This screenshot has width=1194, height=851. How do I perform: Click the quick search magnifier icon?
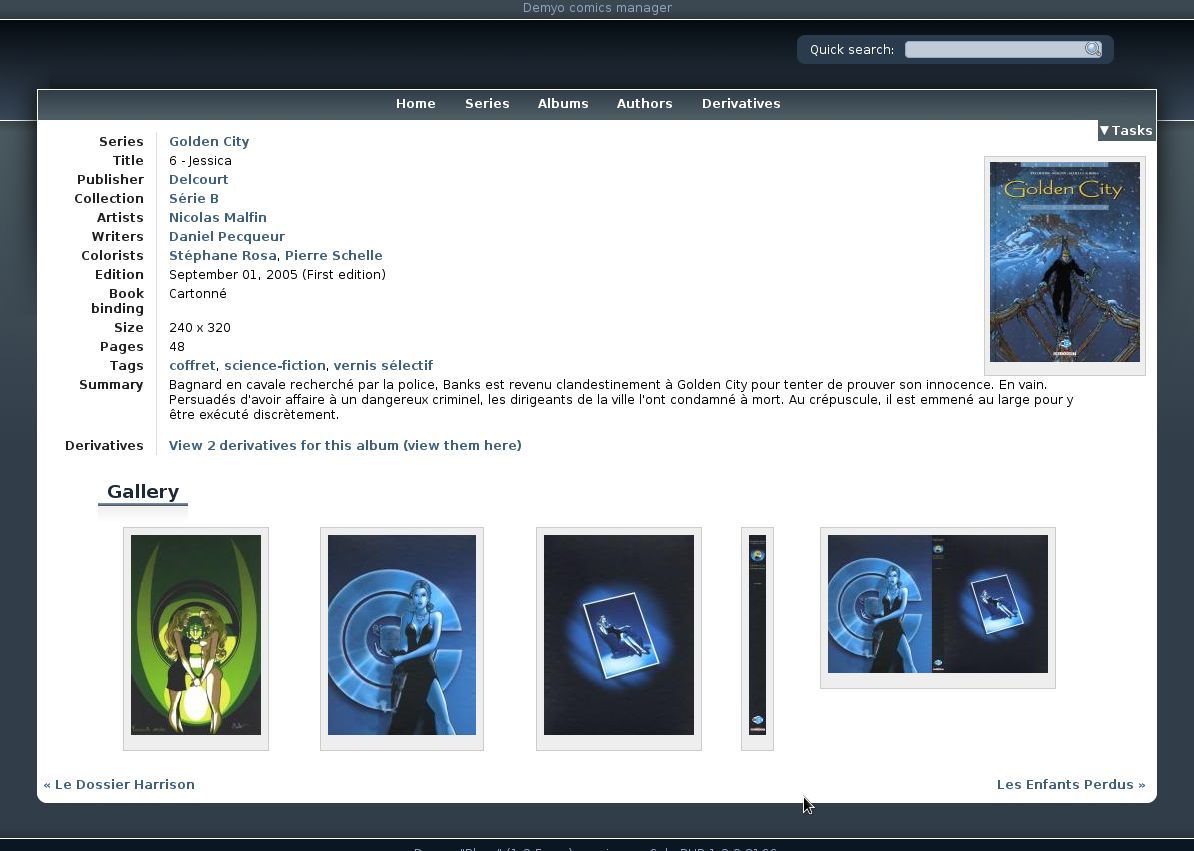click(1093, 49)
